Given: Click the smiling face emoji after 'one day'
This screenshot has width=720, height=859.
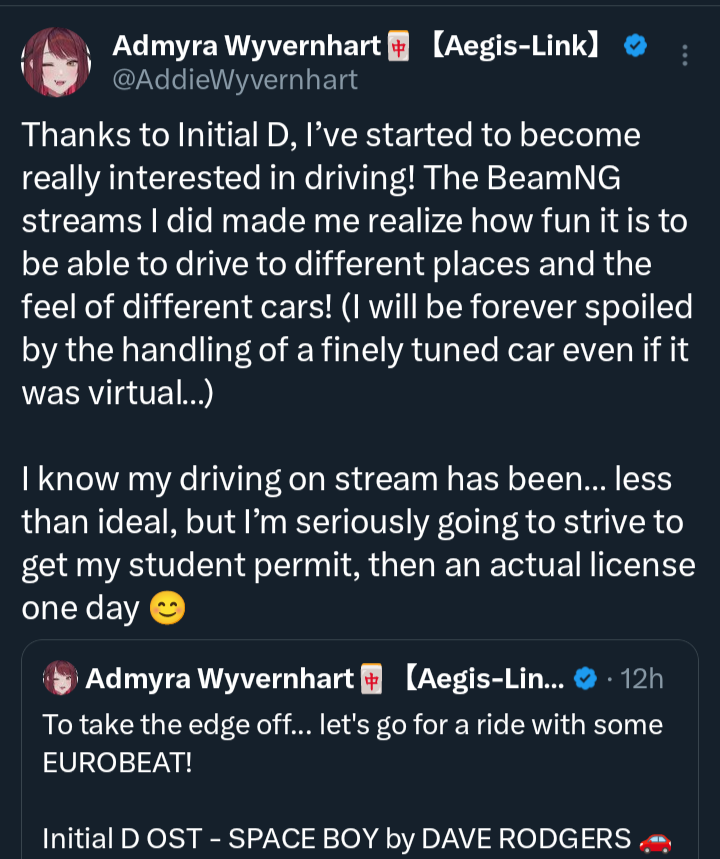Looking at the screenshot, I should pyautogui.click(x=167, y=609).
